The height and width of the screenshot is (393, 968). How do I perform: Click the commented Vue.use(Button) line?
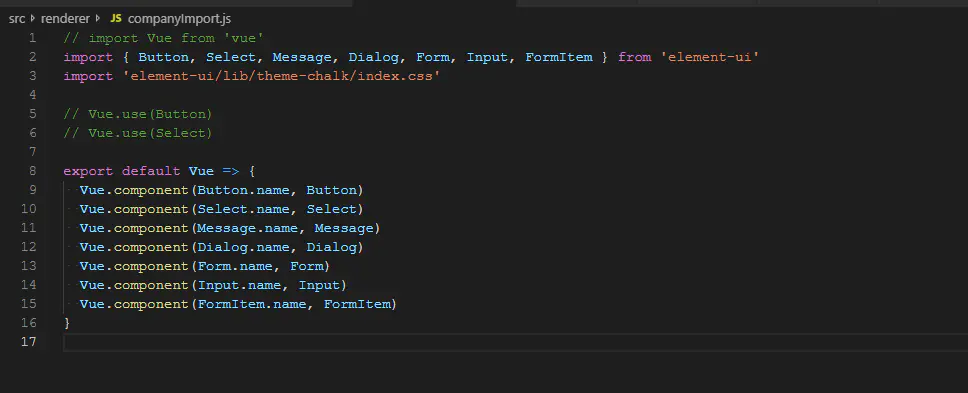pyautogui.click(x=138, y=114)
